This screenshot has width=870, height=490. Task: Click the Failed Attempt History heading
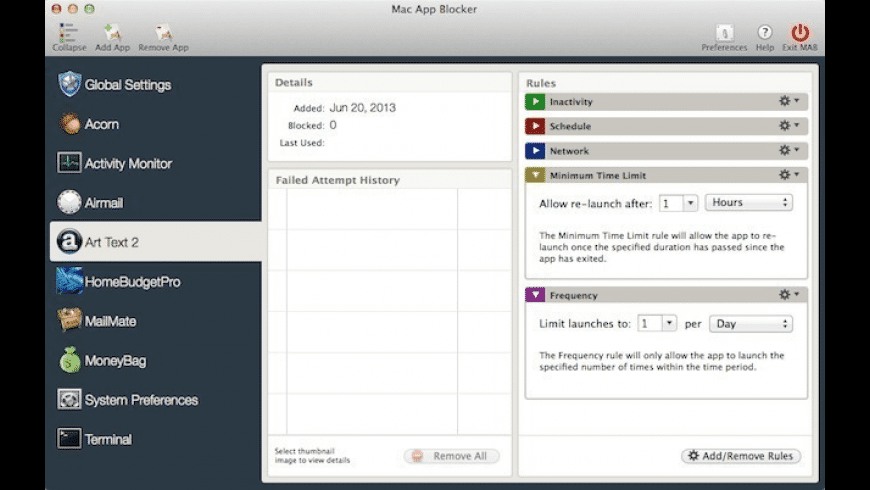(x=337, y=180)
